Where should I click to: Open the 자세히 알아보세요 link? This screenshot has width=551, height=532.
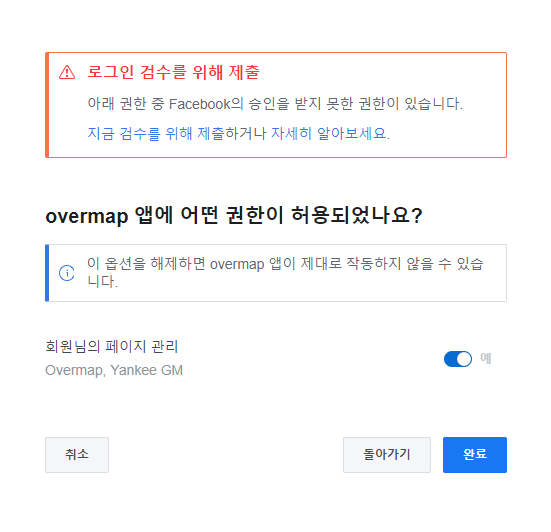pos(329,134)
